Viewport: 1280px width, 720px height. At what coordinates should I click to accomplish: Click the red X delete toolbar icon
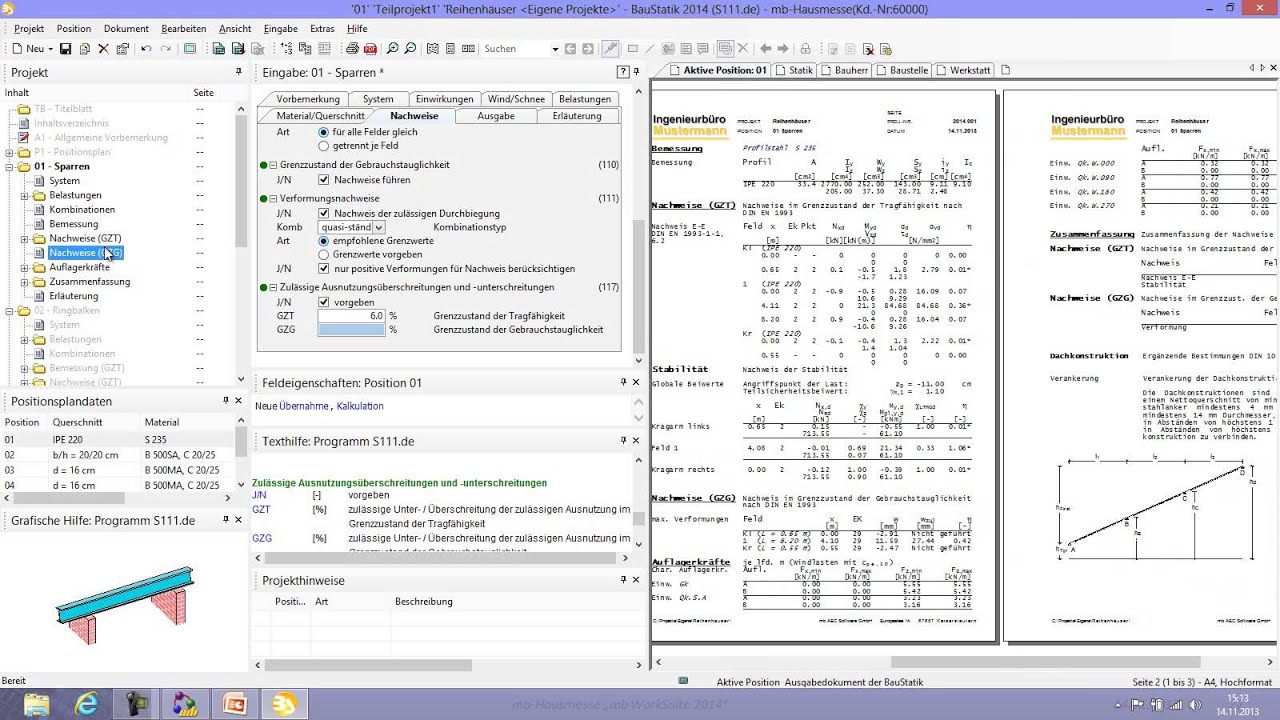(103, 49)
